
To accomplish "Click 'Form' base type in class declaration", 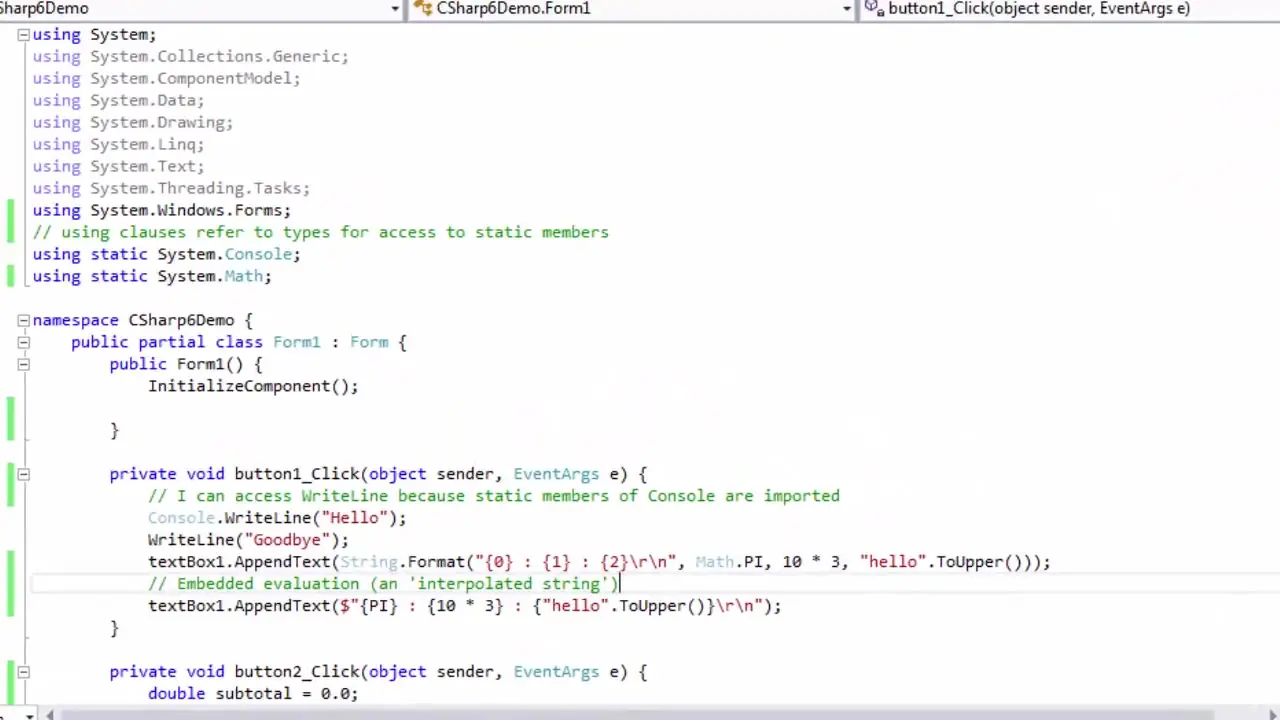I will pyautogui.click(x=369, y=343).
